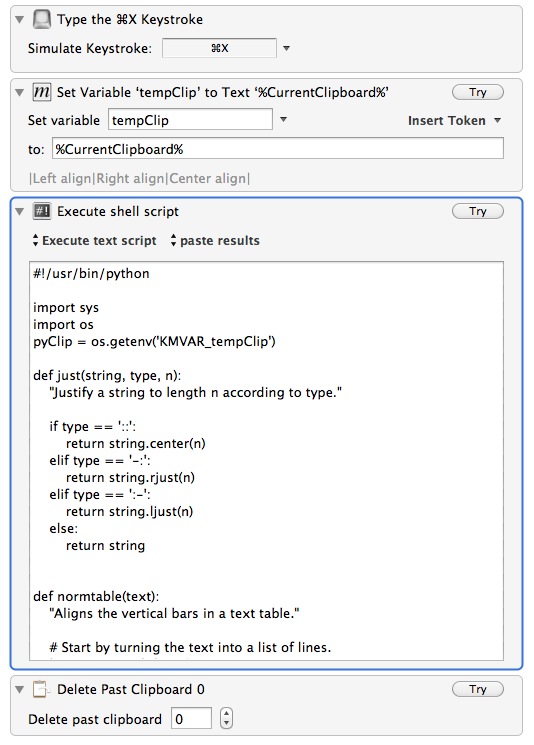The width and height of the screenshot is (534, 745).
Task: Open the paste results popup
Action: 215,240
